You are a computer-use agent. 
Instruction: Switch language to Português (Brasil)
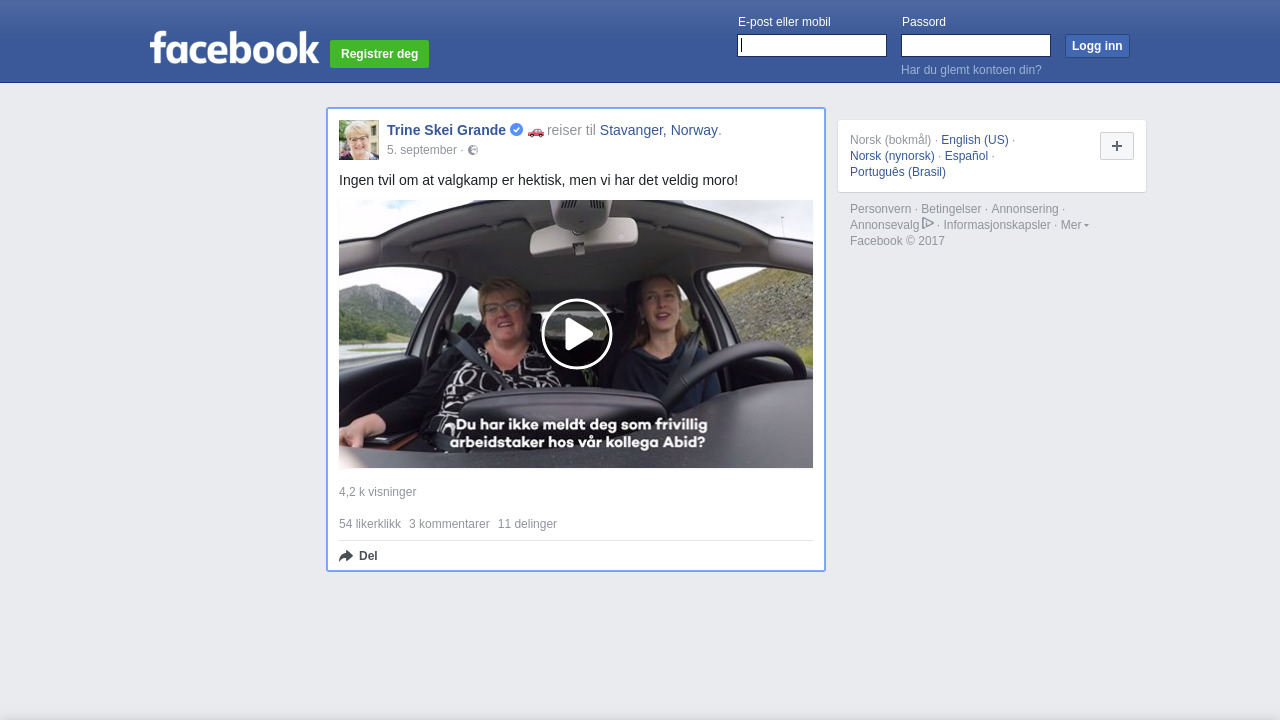coord(898,172)
